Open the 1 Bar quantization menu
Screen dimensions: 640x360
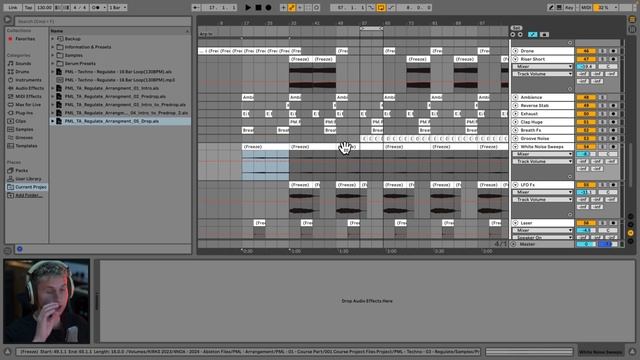[x=118, y=7]
